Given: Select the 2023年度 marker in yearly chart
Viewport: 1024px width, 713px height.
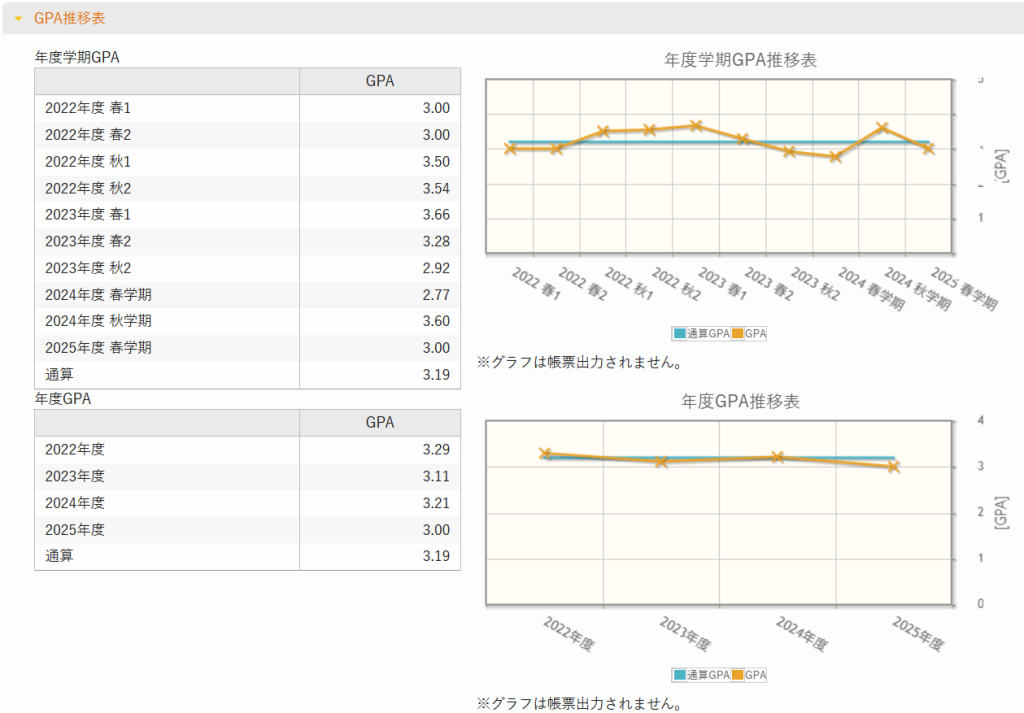Looking at the screenshot, I should pyautogui.click(x=661, y=462).
